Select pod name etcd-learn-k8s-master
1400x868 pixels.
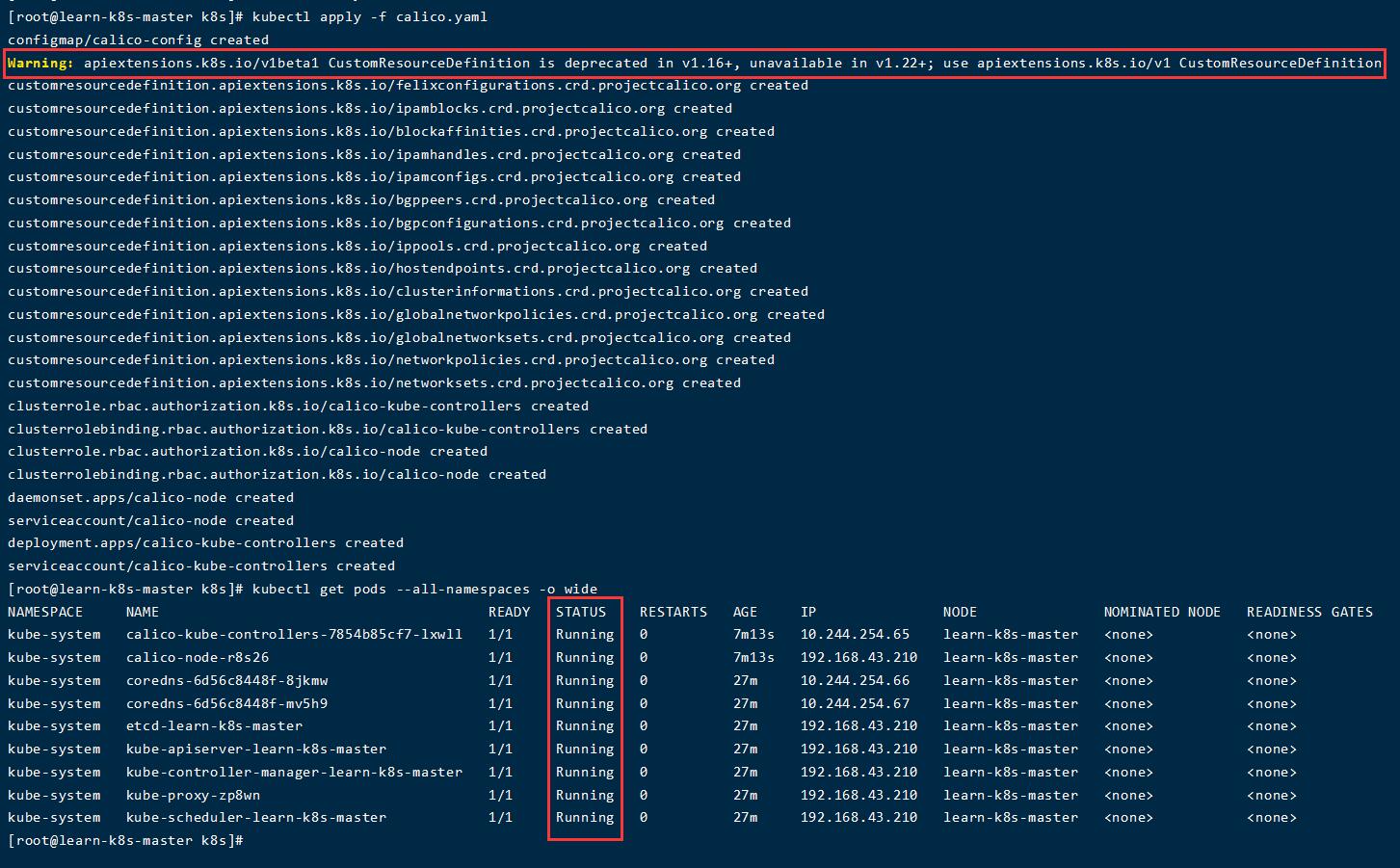coord(215,726)
